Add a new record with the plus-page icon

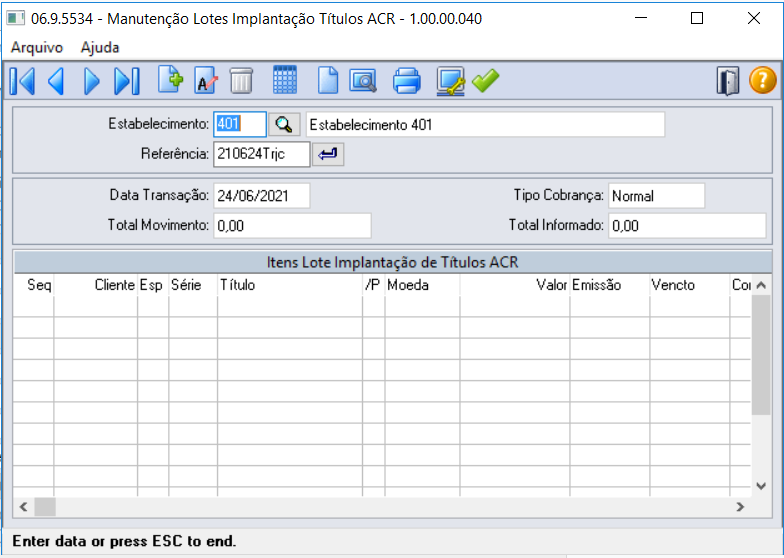pyautogui.click(x=170, y=80)
